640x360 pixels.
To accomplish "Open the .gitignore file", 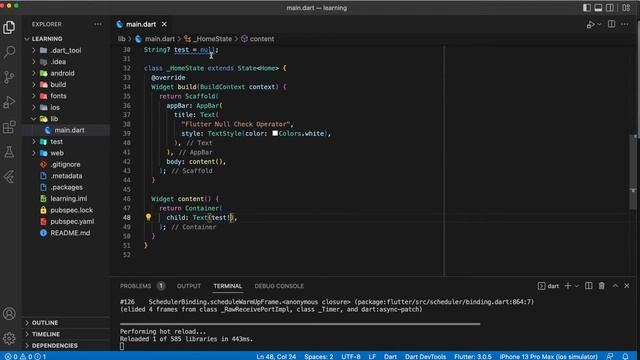I will [65, 164].
